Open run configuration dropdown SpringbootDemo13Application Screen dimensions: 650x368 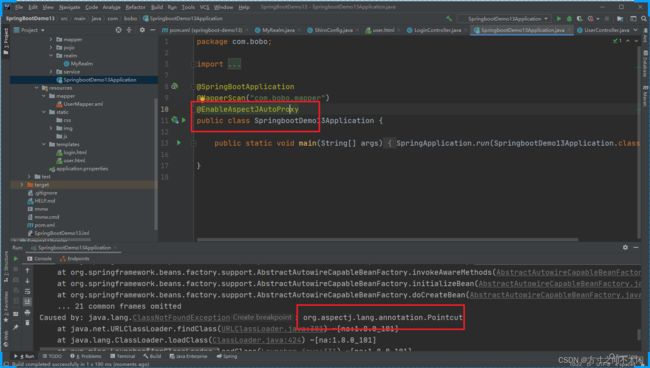coord(504,19)
